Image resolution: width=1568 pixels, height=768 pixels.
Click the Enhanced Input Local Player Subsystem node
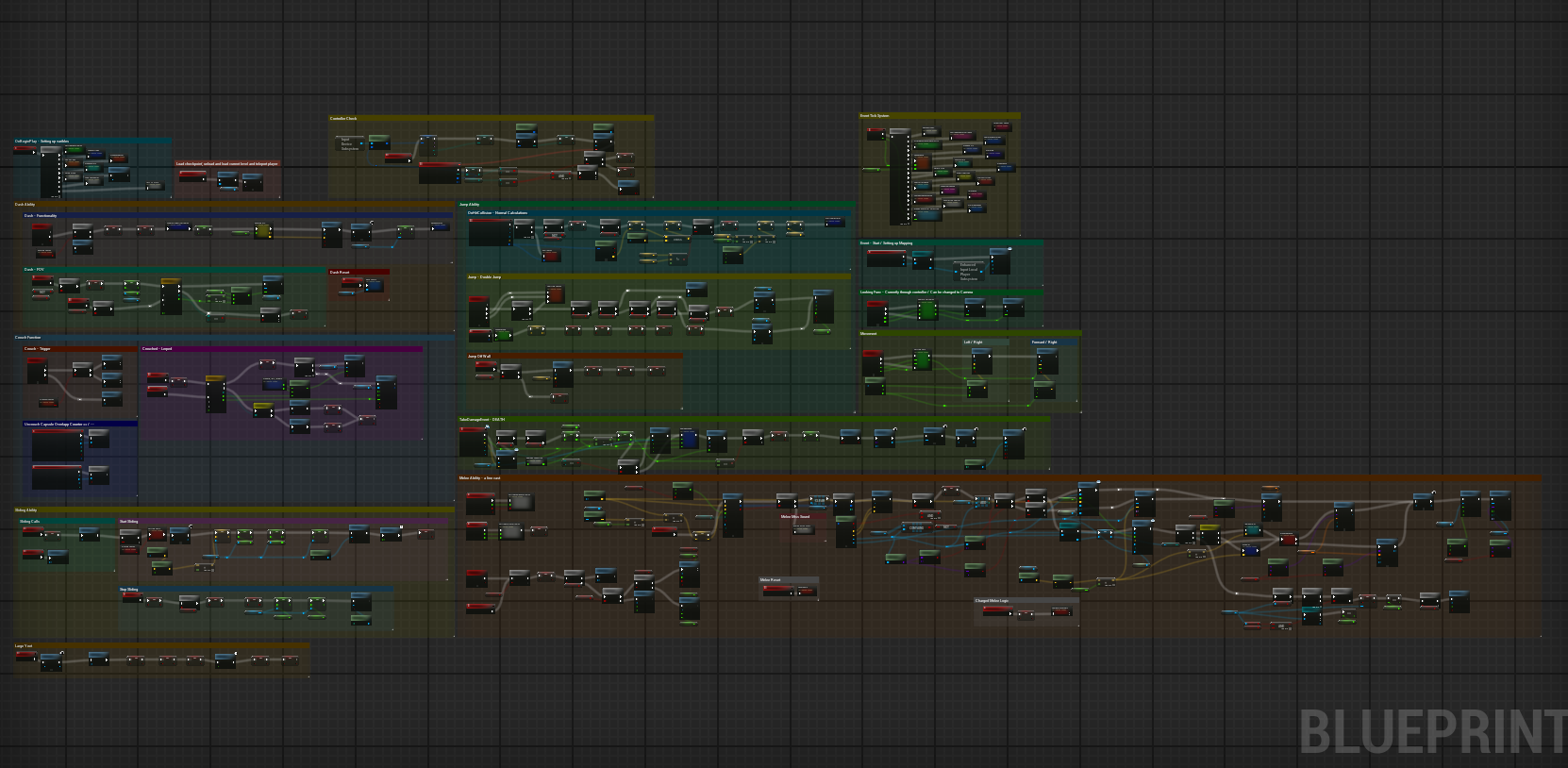(x=968, y=272)
